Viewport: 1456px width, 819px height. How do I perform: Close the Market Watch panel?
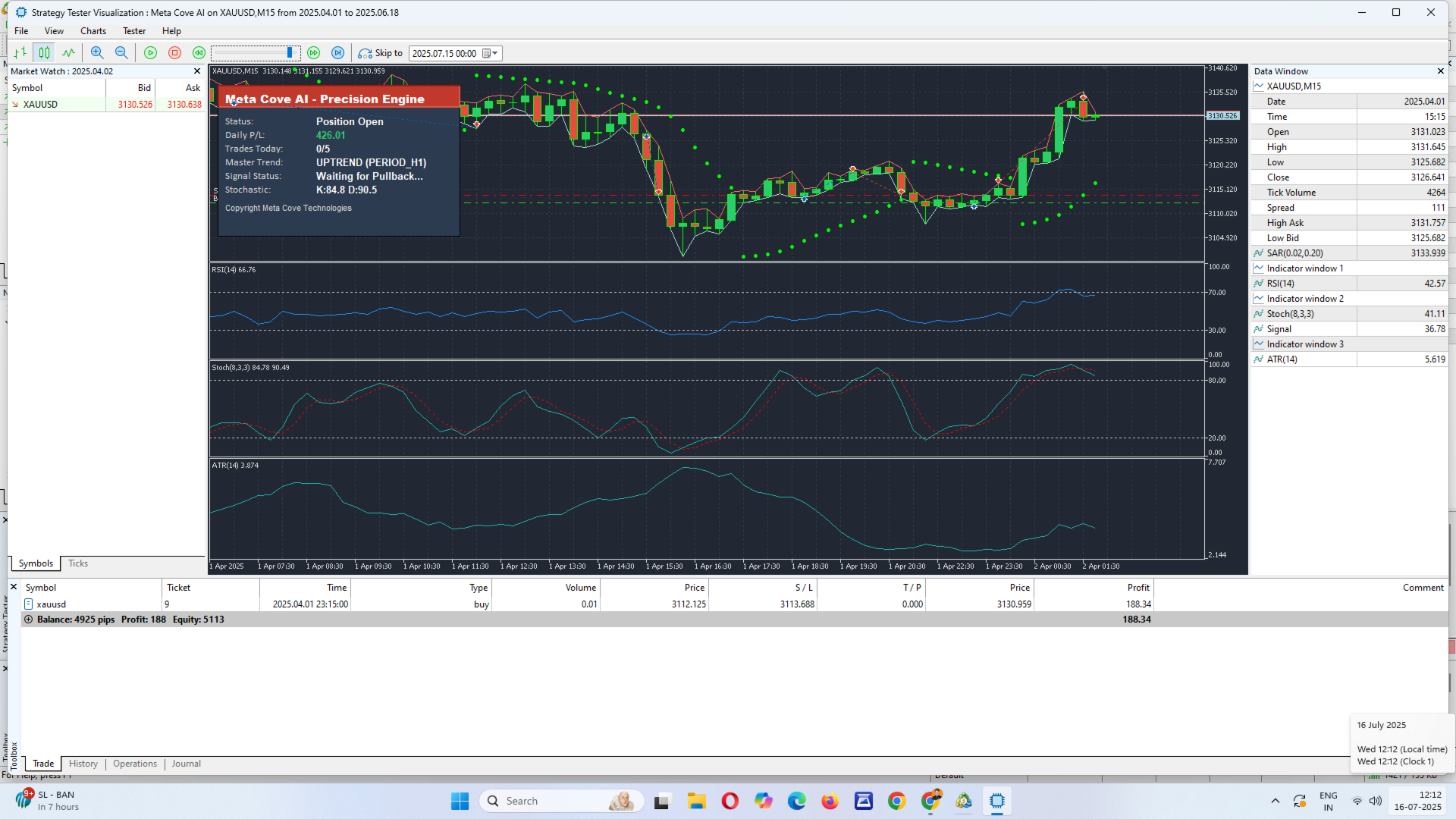(197, 71)
